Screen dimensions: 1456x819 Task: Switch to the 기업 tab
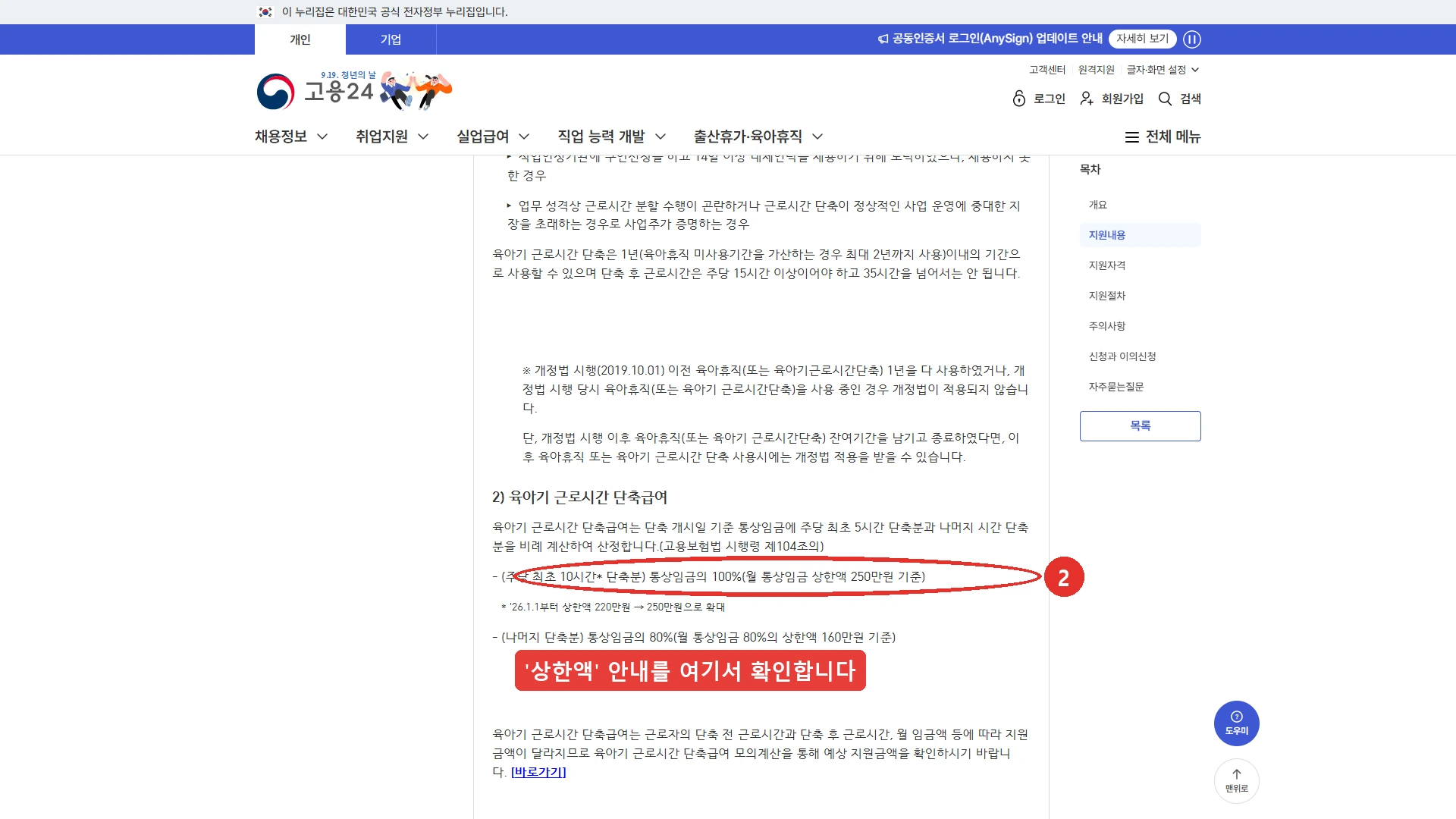391,39
